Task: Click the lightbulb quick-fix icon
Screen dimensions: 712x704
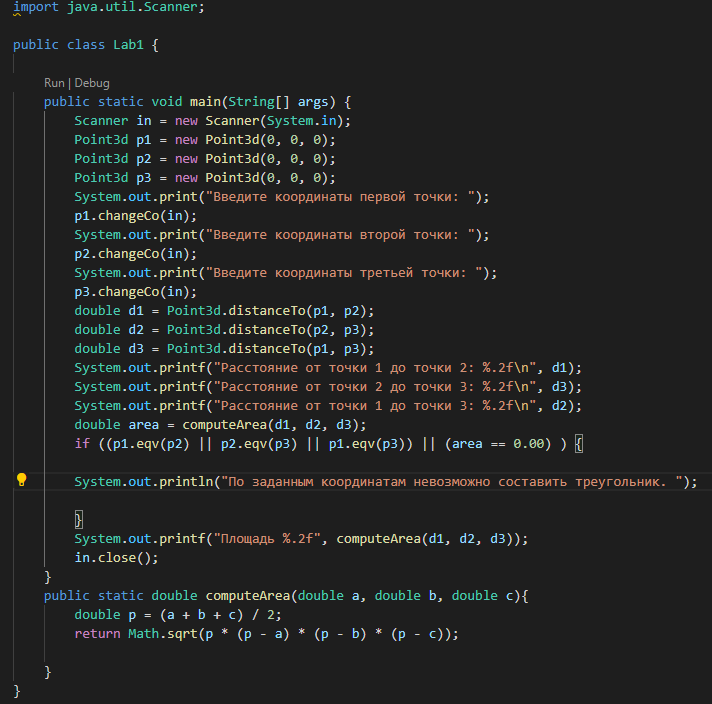Action: [21, 480]
